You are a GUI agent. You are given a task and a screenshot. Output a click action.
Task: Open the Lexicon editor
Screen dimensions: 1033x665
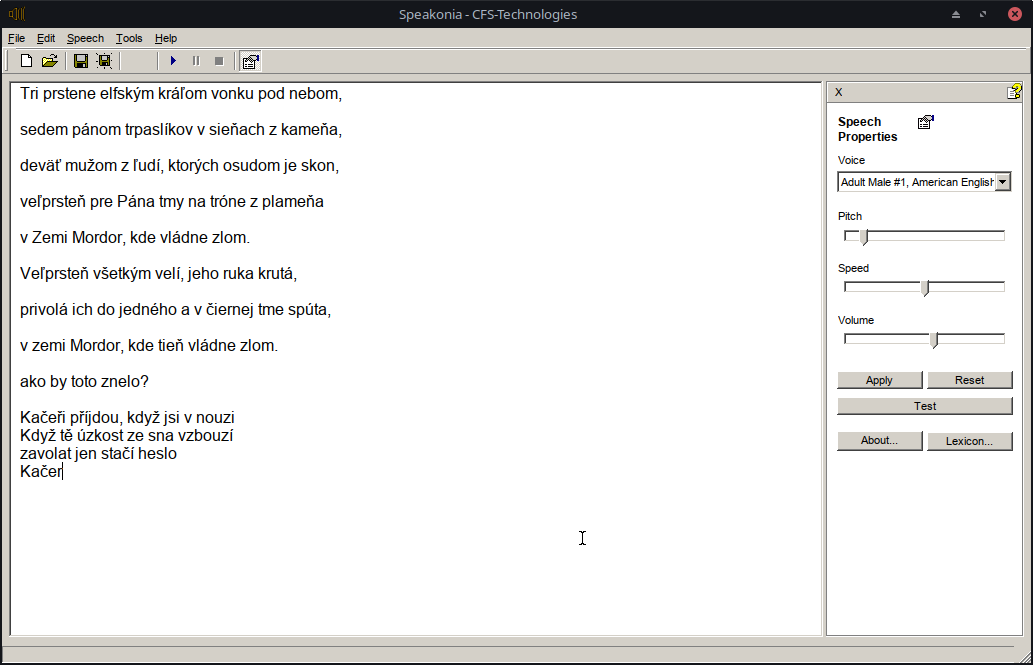(x=970, y=441)
